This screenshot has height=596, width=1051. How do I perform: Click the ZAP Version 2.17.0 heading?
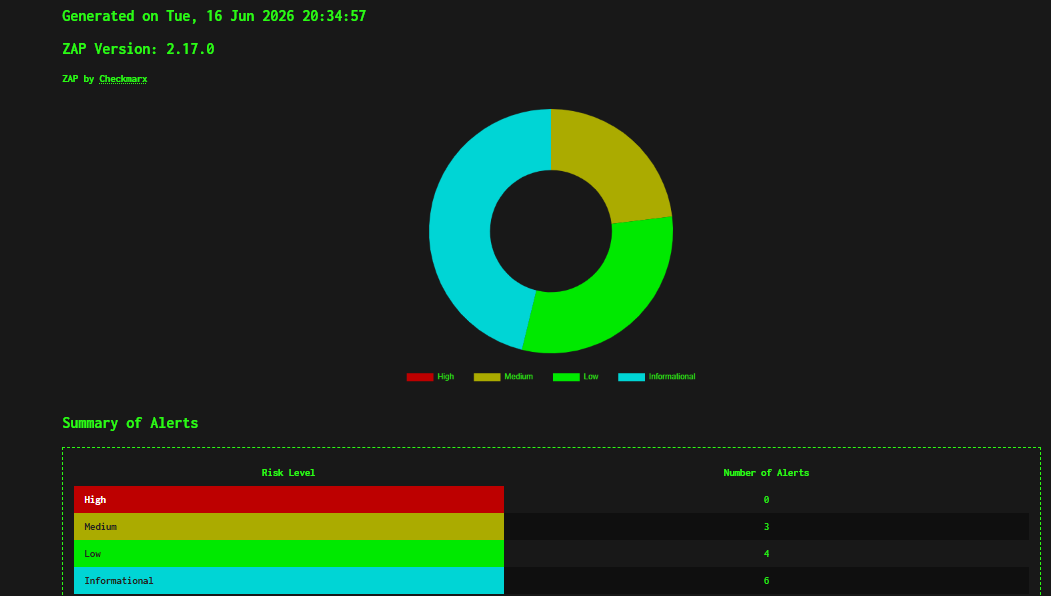click(138, 49)
